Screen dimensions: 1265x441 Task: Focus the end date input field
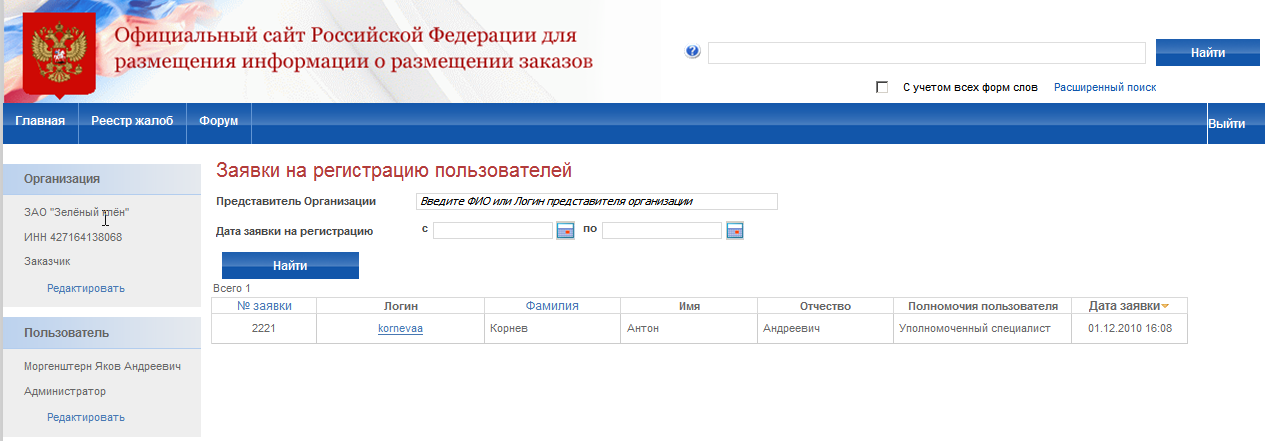[662, 231]
